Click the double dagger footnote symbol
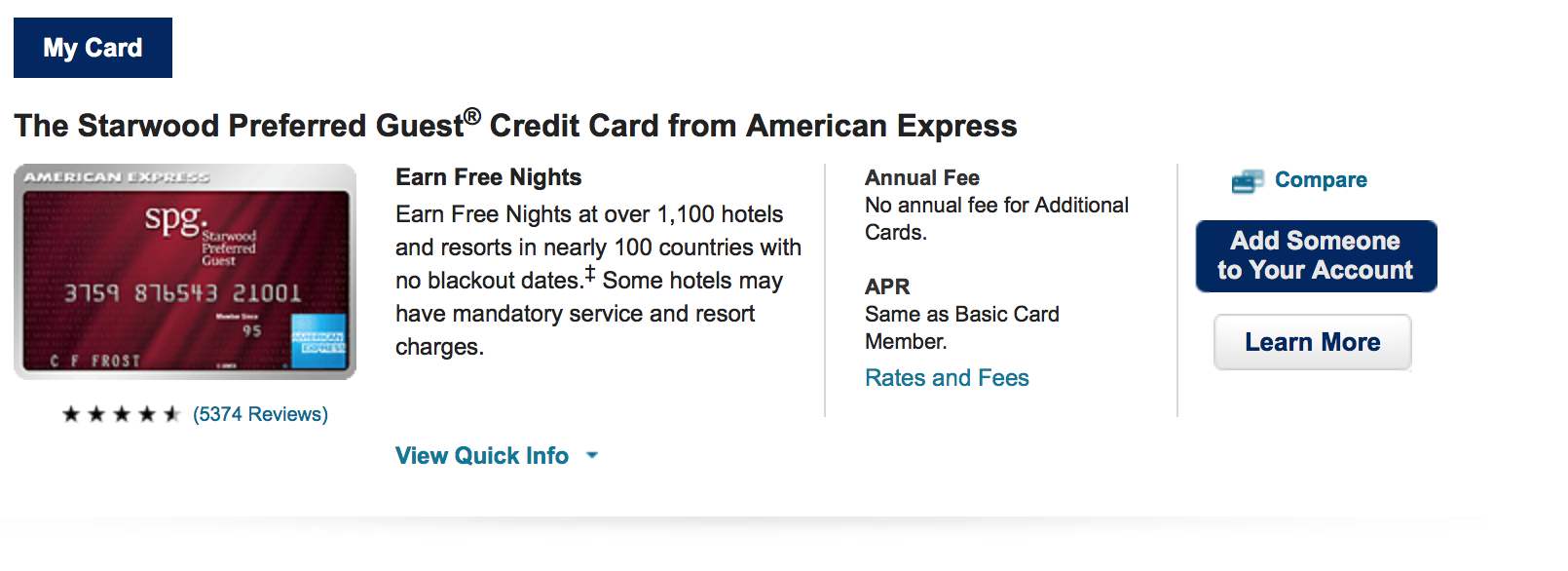Image resolution: width=1568 pixels, height=571 pixels. pyautogui.click(x=590, y=274)
